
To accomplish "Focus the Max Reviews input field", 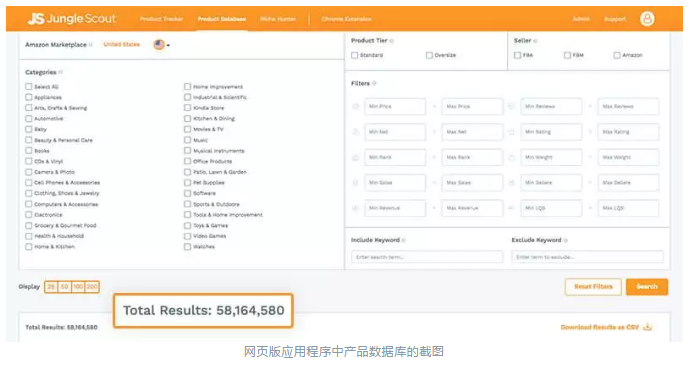I will tap(628, 106).
